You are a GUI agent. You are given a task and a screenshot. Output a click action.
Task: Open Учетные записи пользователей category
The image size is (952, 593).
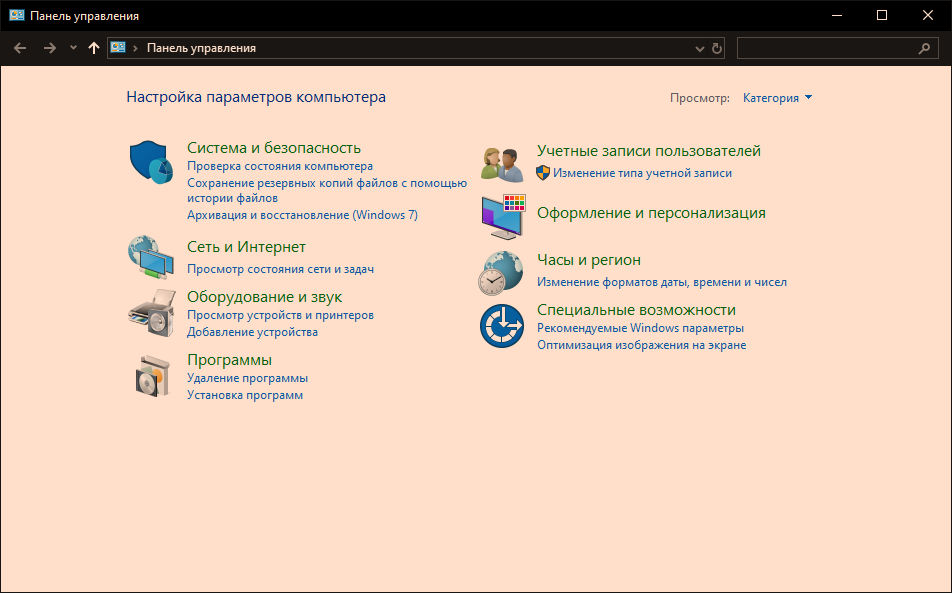pyautogui.click(x=648, y=151)
